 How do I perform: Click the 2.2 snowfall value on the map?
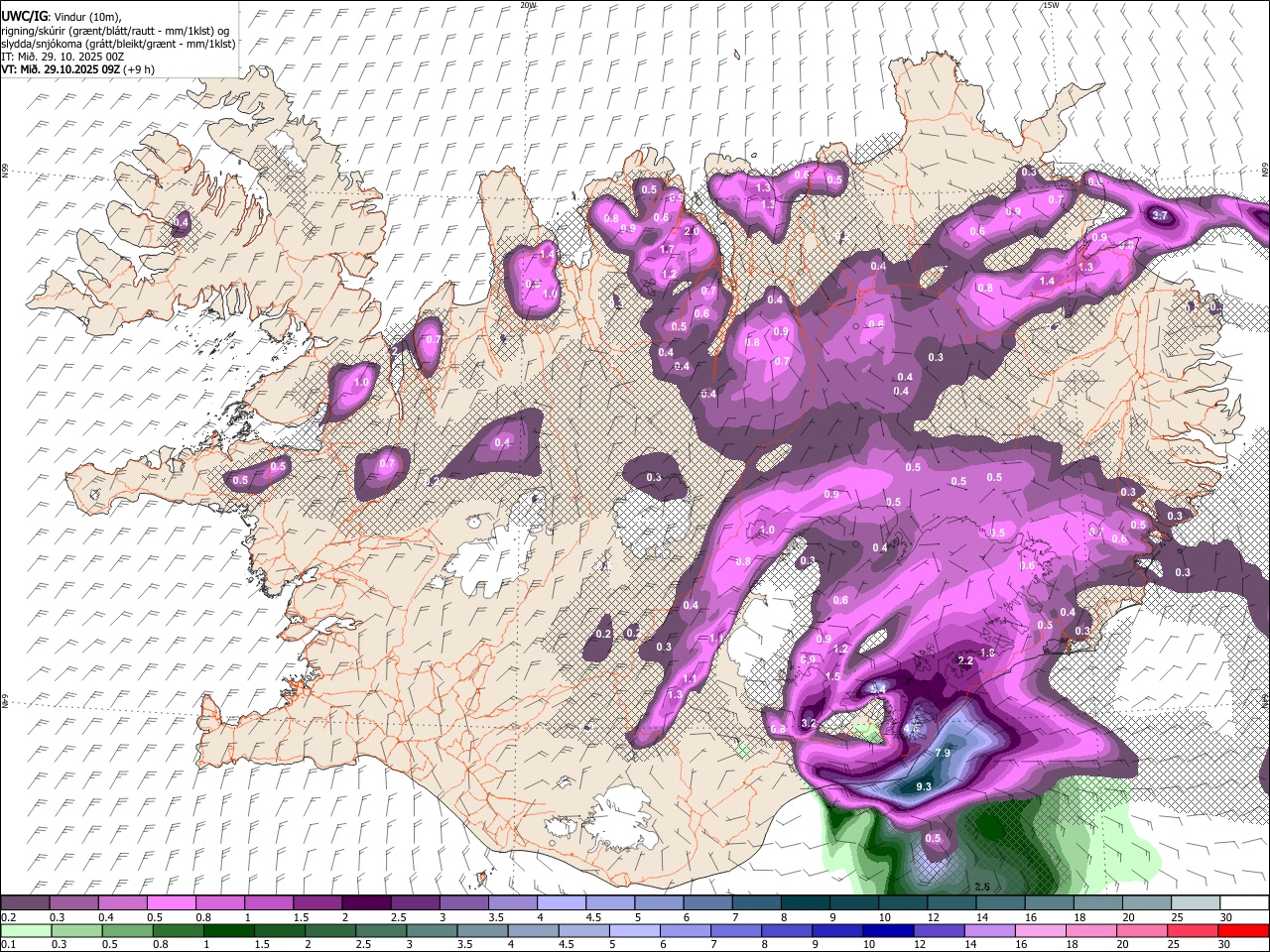click(964, 660)
